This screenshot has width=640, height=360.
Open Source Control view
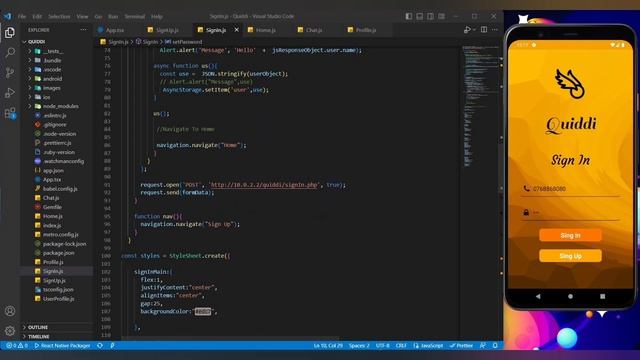(x=10, y=73)
